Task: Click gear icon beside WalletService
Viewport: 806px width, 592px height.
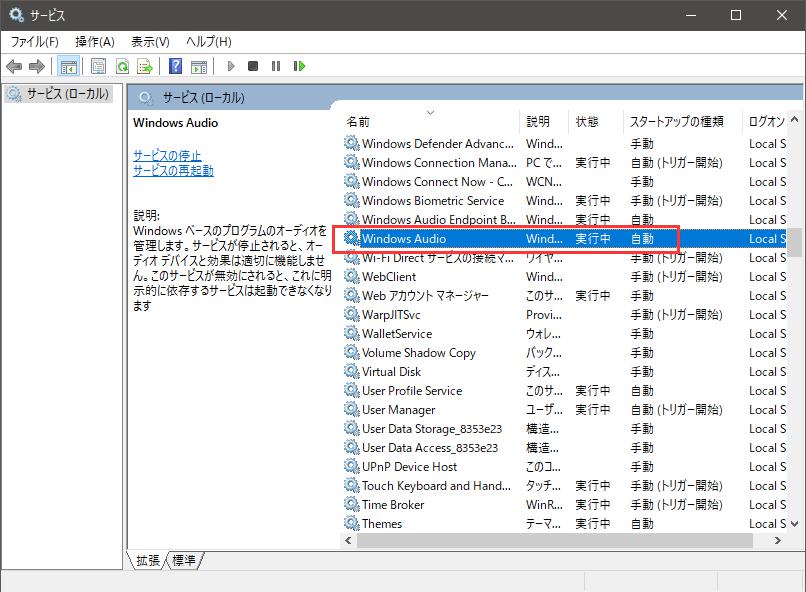Action: (352, 334)
